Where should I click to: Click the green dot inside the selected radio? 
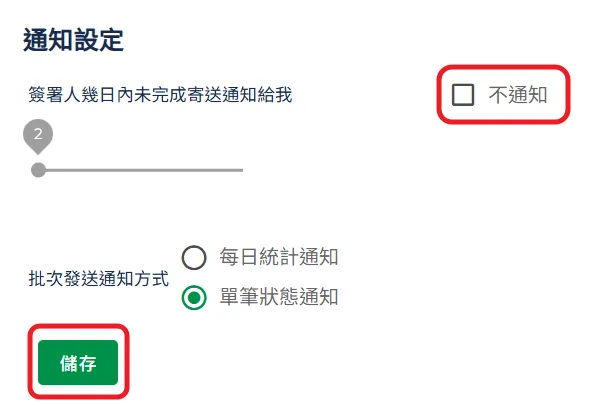pyautogui.click(x=194, y=297)
